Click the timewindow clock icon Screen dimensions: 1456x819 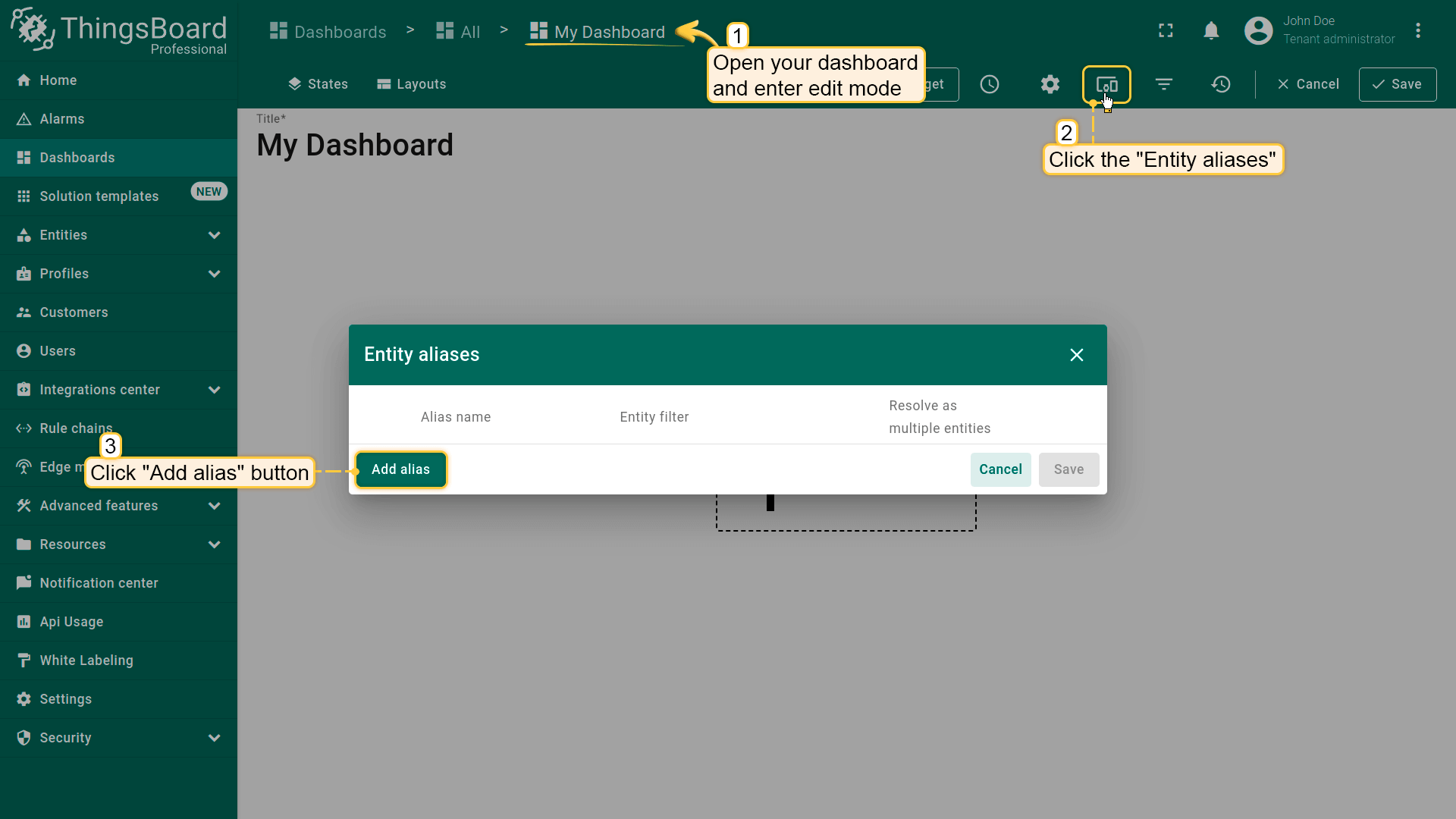coord(990,84)
